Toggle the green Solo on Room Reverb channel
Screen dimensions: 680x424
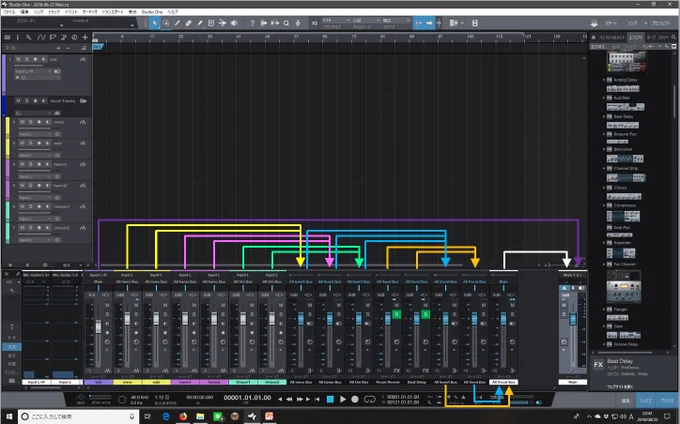click(396, 314)
